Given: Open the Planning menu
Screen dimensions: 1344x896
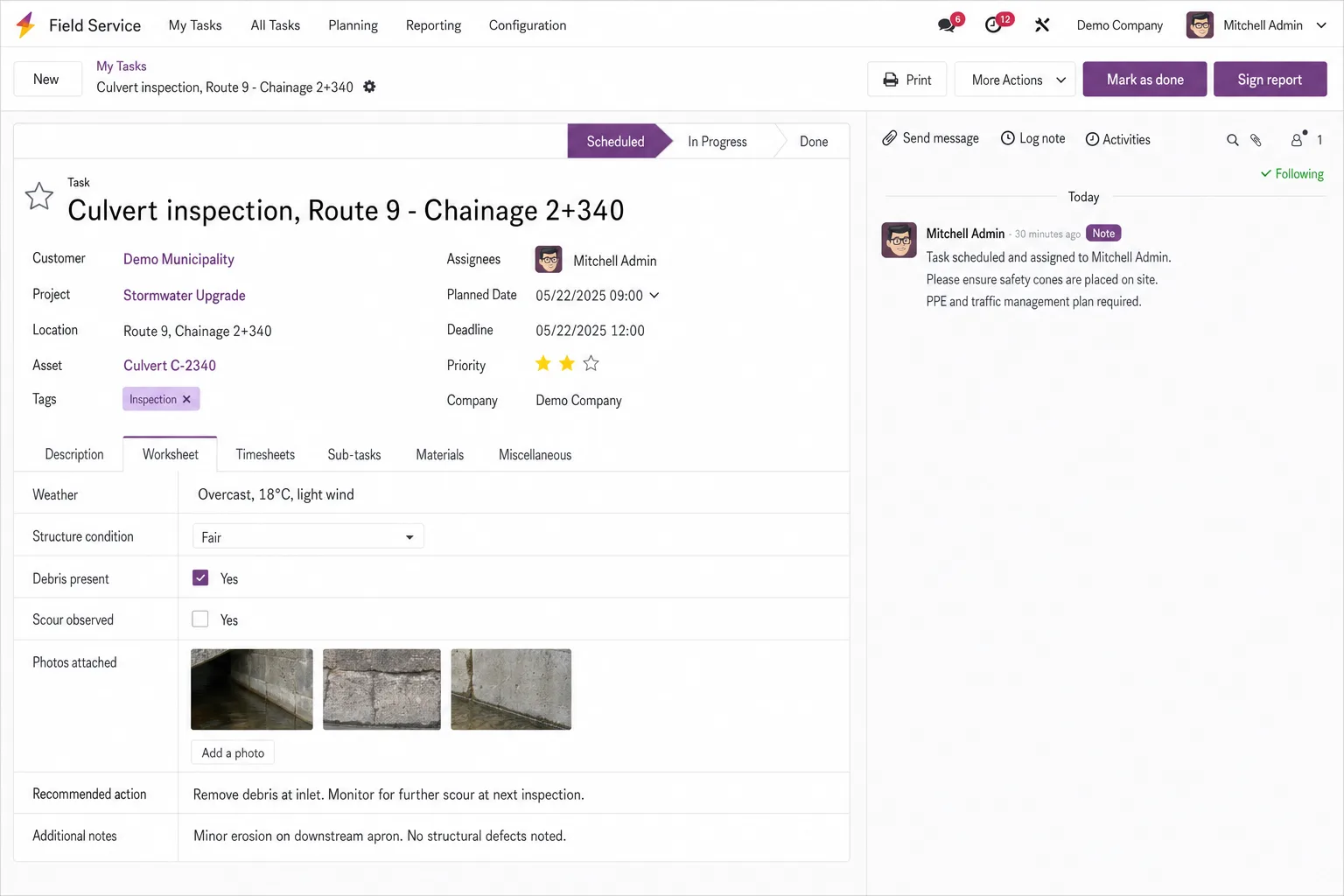Looking at the screenshot, I should (x=353, y=25).
